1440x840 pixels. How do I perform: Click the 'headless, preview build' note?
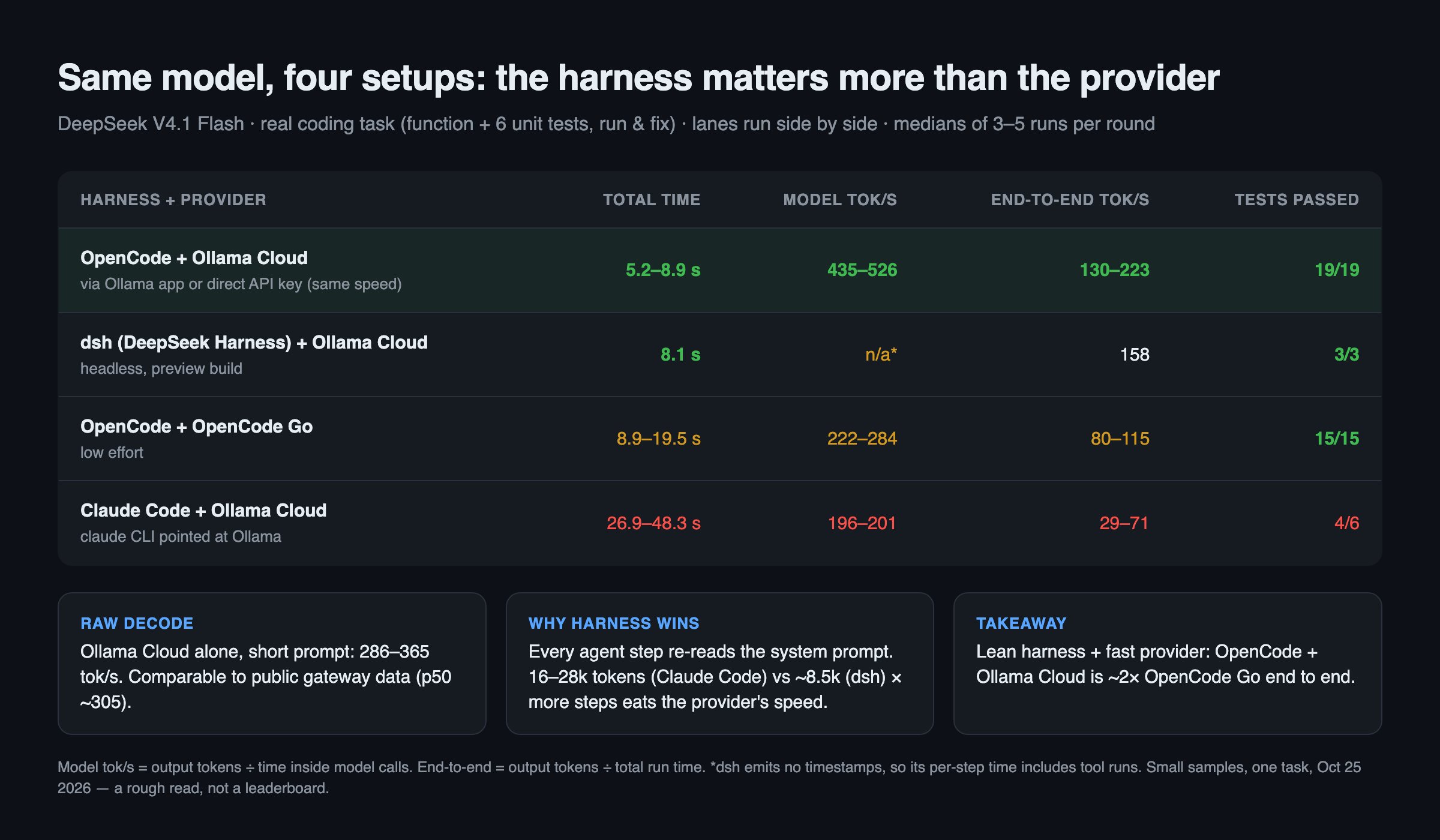(x=161, y=368)
